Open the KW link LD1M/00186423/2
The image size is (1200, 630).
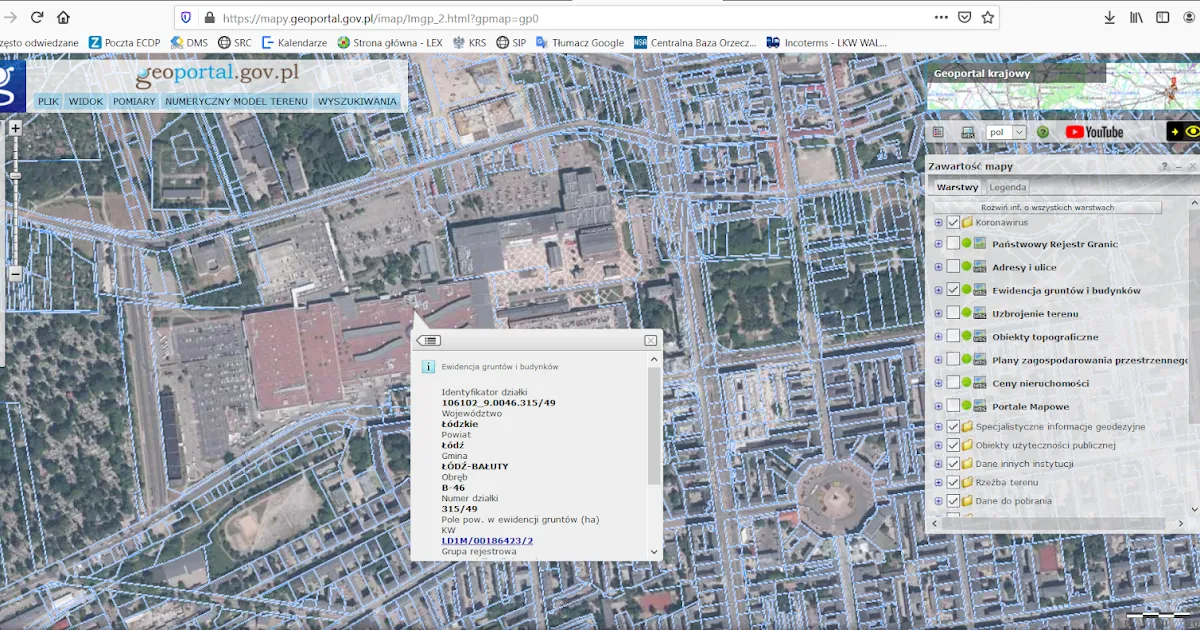[x=487, y=540]
